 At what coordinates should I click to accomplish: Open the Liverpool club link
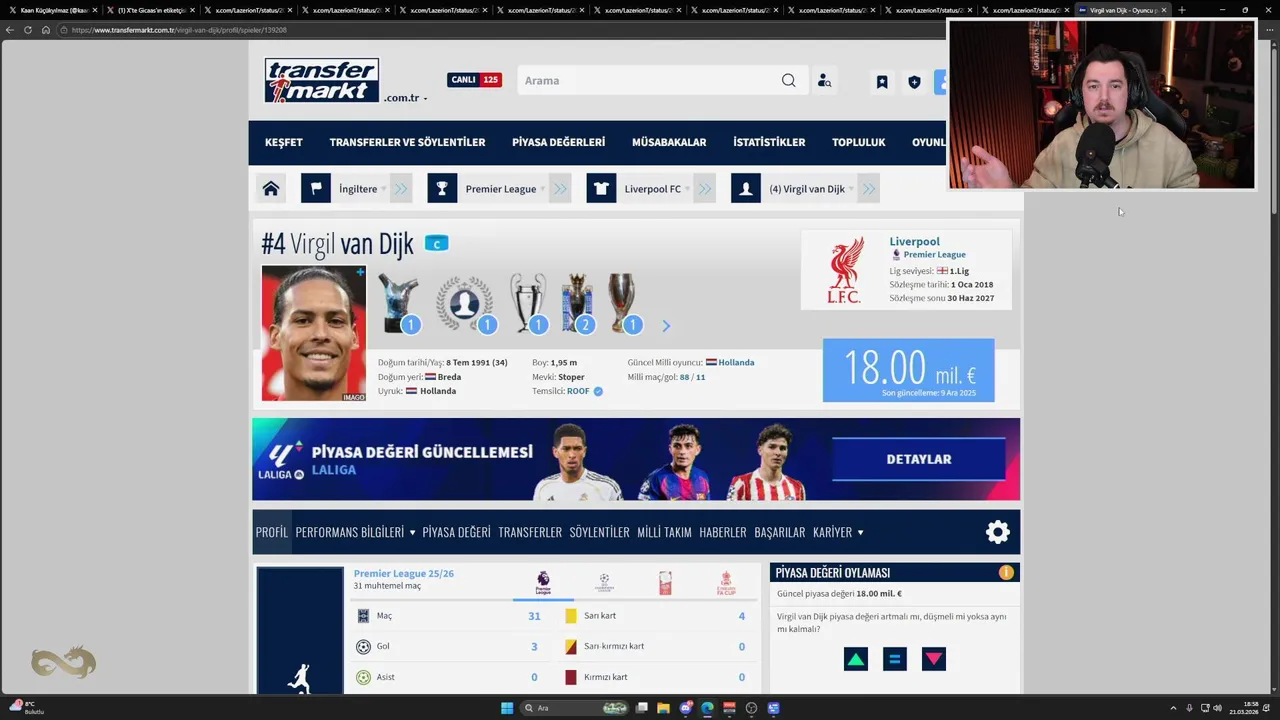pyautogui.click(x=914, y=241)
